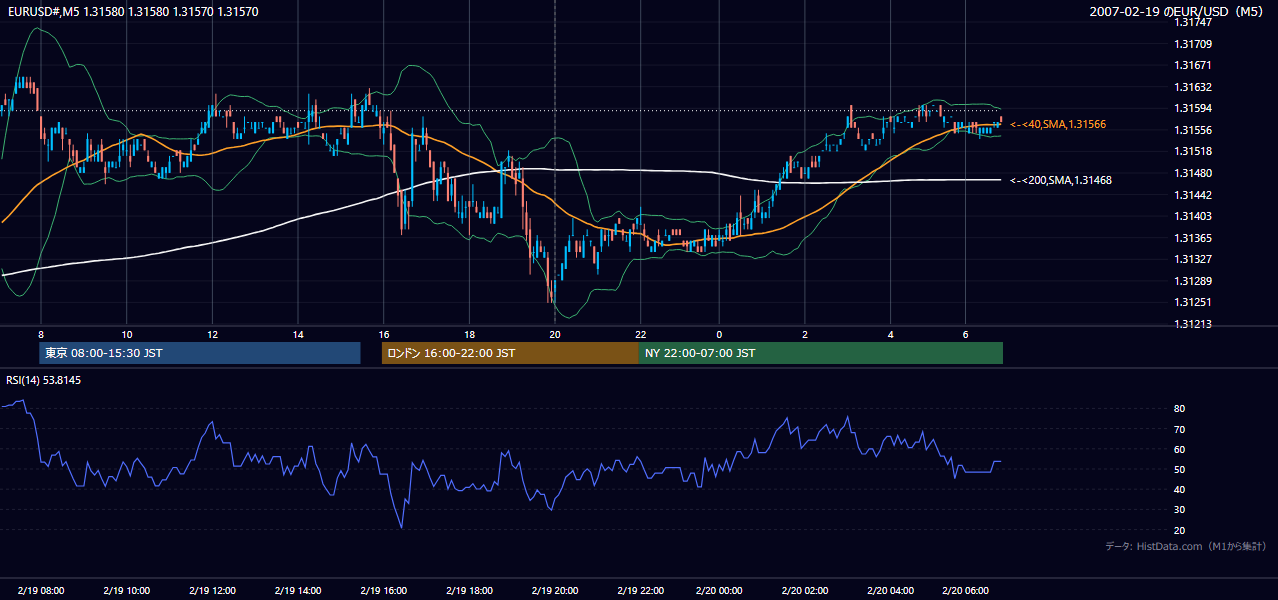Click price axis label 1.31480

pyautogui.click(x=1194, y=173)
